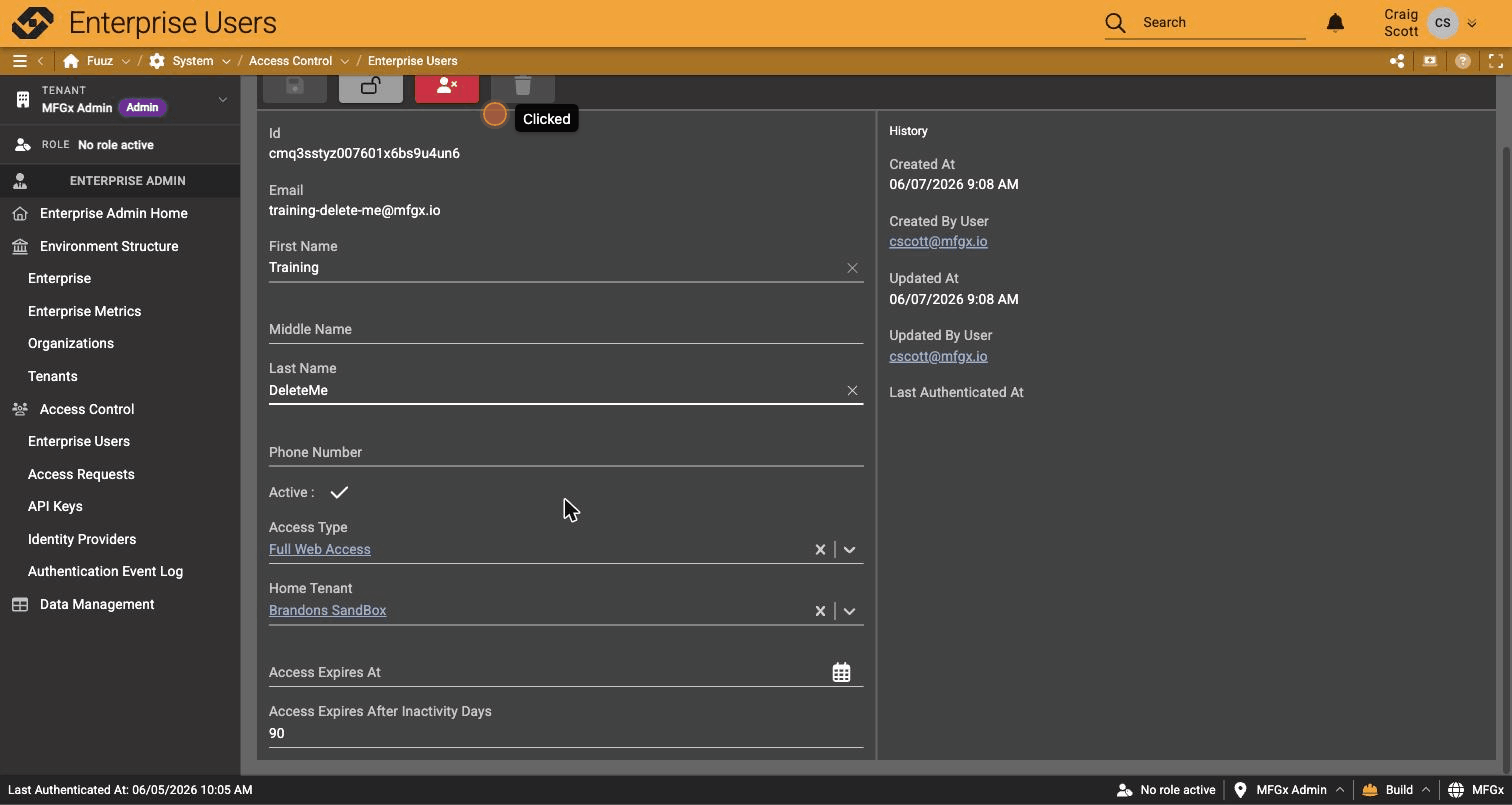The width and height of the screenshot is (1512, 805).
Task: Open notifications bell
Action: click(1335, 22)
